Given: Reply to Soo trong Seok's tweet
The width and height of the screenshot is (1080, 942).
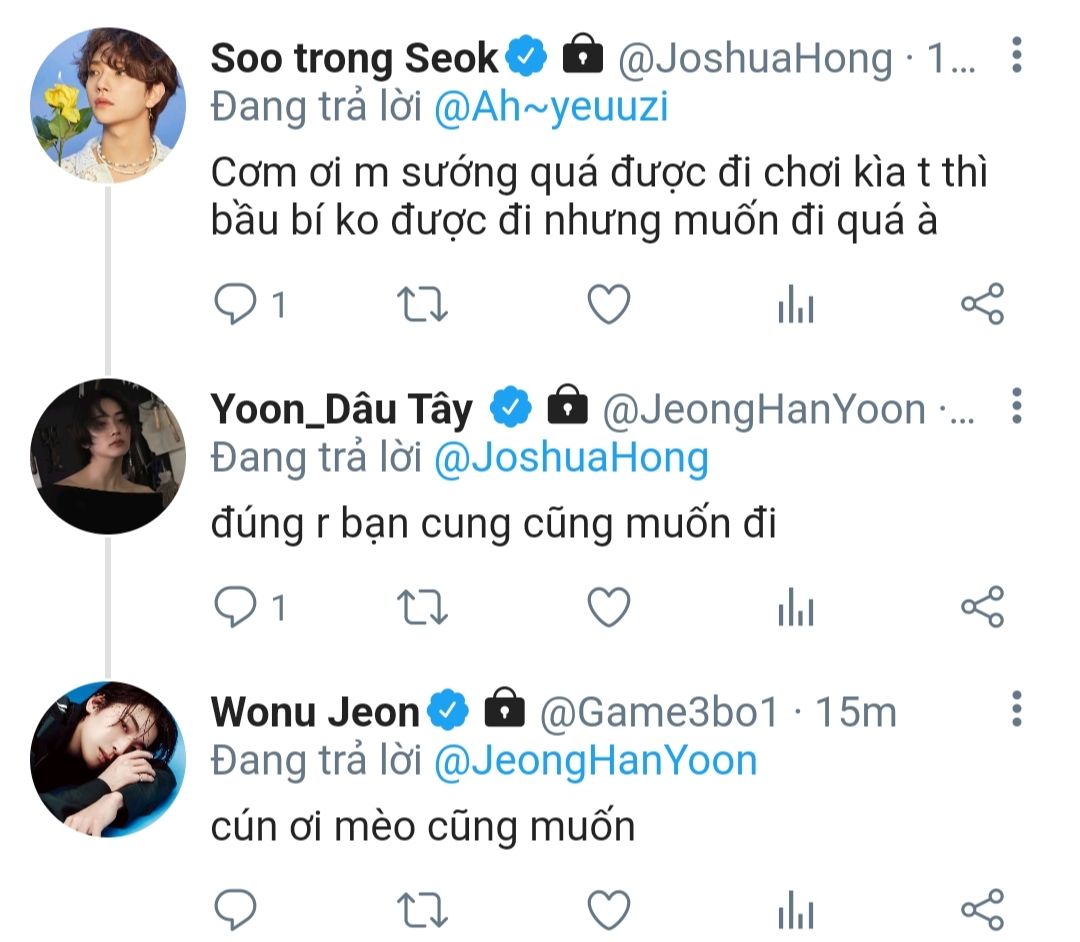Looking at the screenshot, I should (x=236, y=305).
